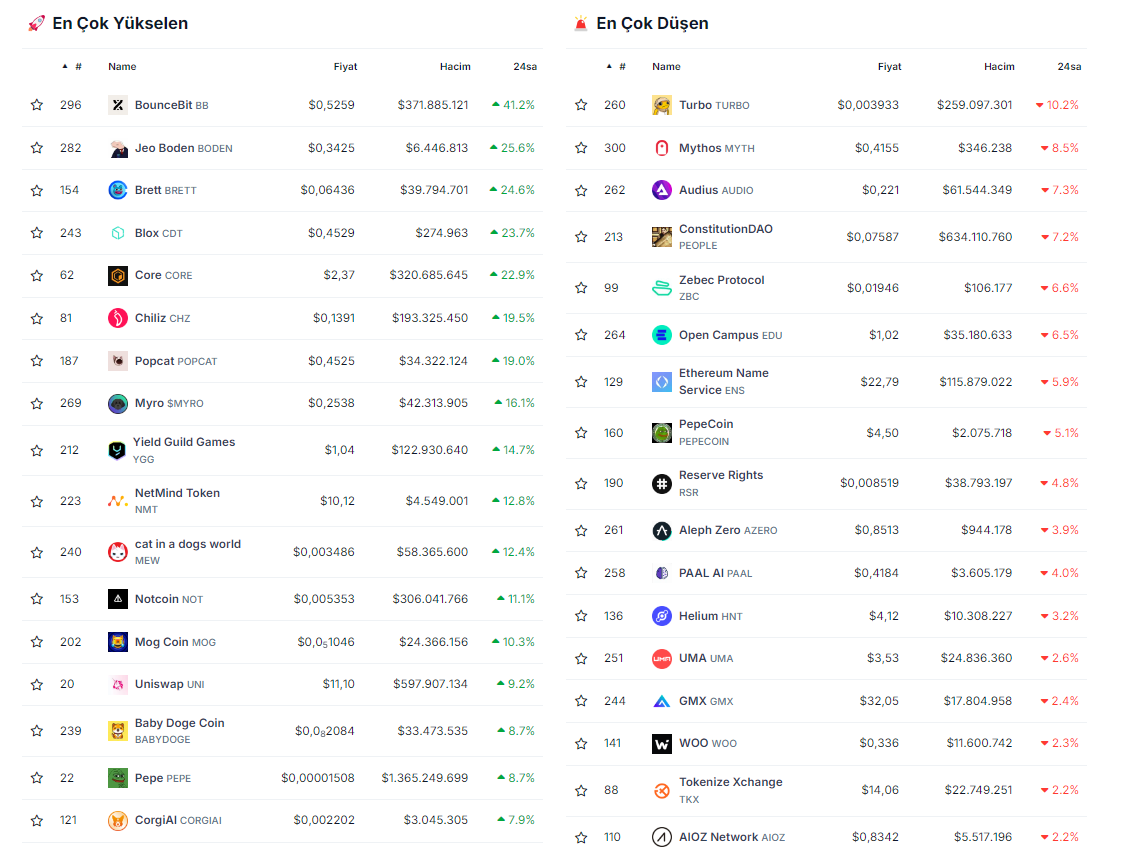The width and height of the screenshot is (1122, 852).
Task: Click the Helium coin logo icon
Action: (662, 616)
